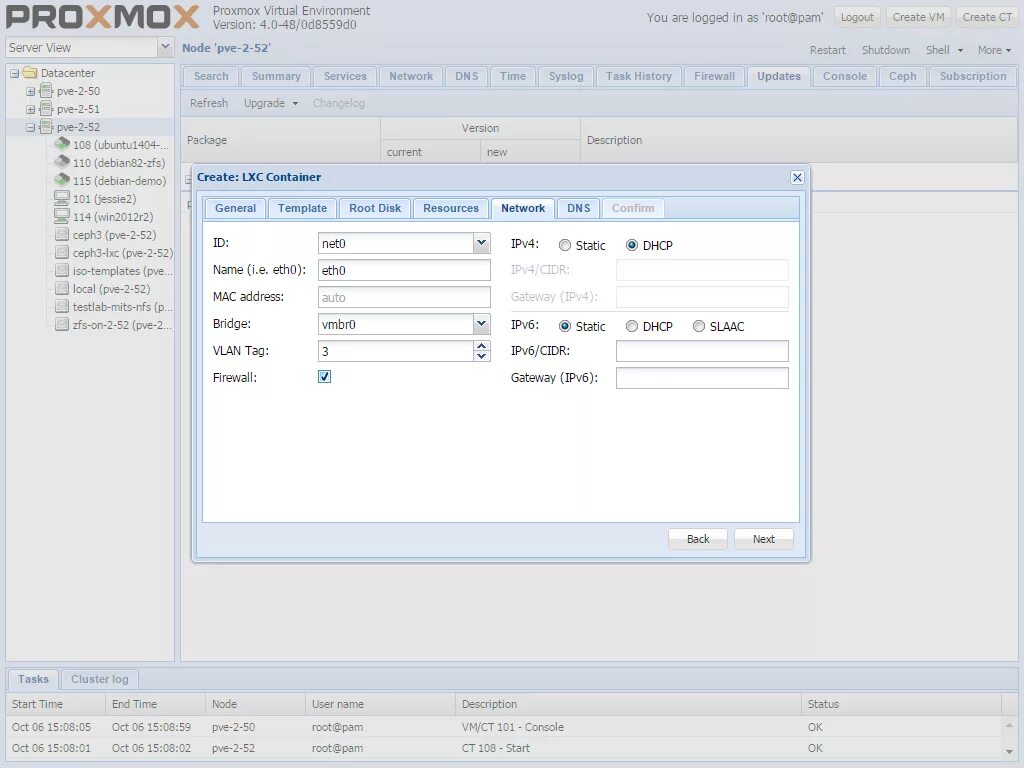Click the Restart button
Screen dimensions: 1024x768
point(827,50)
